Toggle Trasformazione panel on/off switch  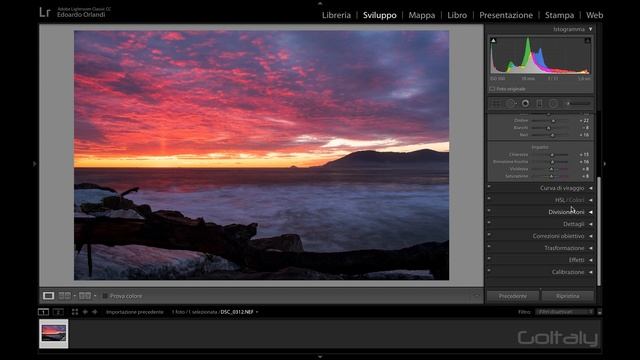point(489,247)
